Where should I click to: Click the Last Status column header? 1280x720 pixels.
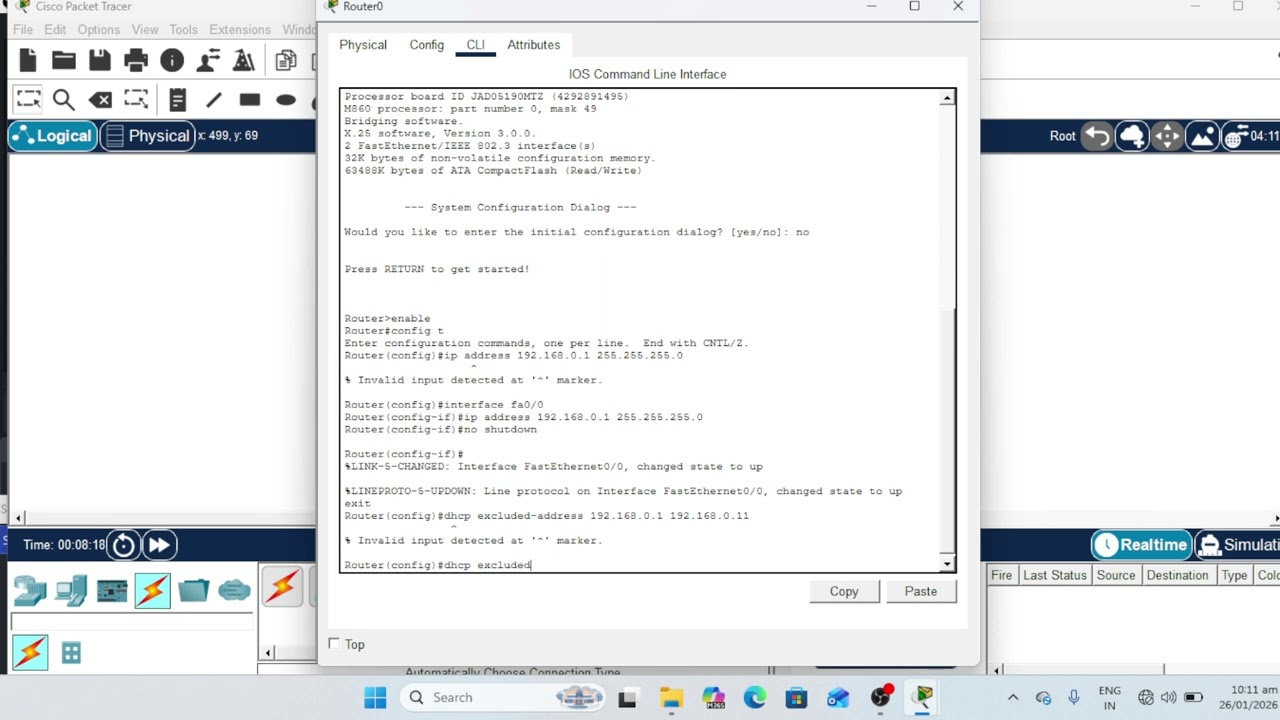coord(1054,575)
